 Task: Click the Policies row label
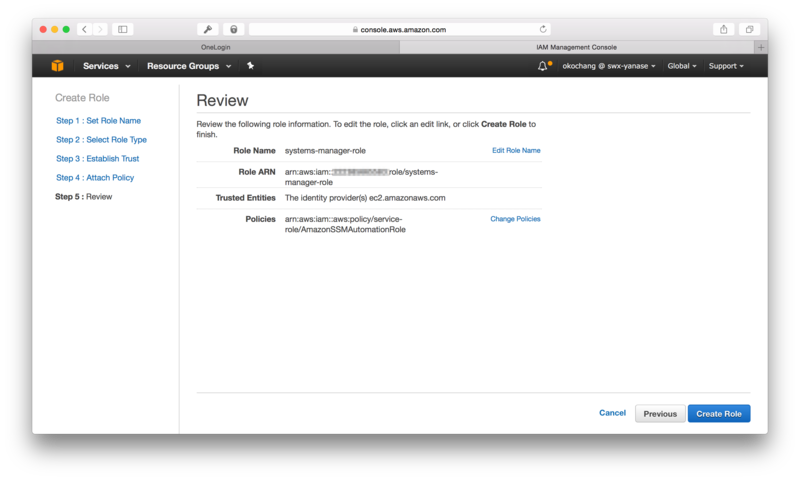[260, 219]
